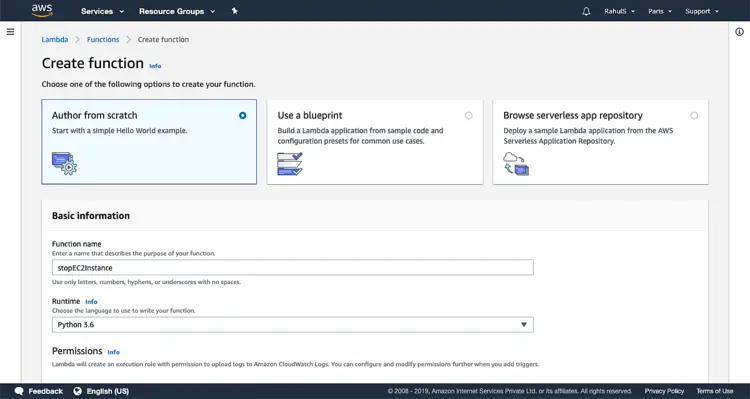This screenshot has height=399, width=750.
Task: Click the Use a blueprint card title
Action: coord(310,115)
